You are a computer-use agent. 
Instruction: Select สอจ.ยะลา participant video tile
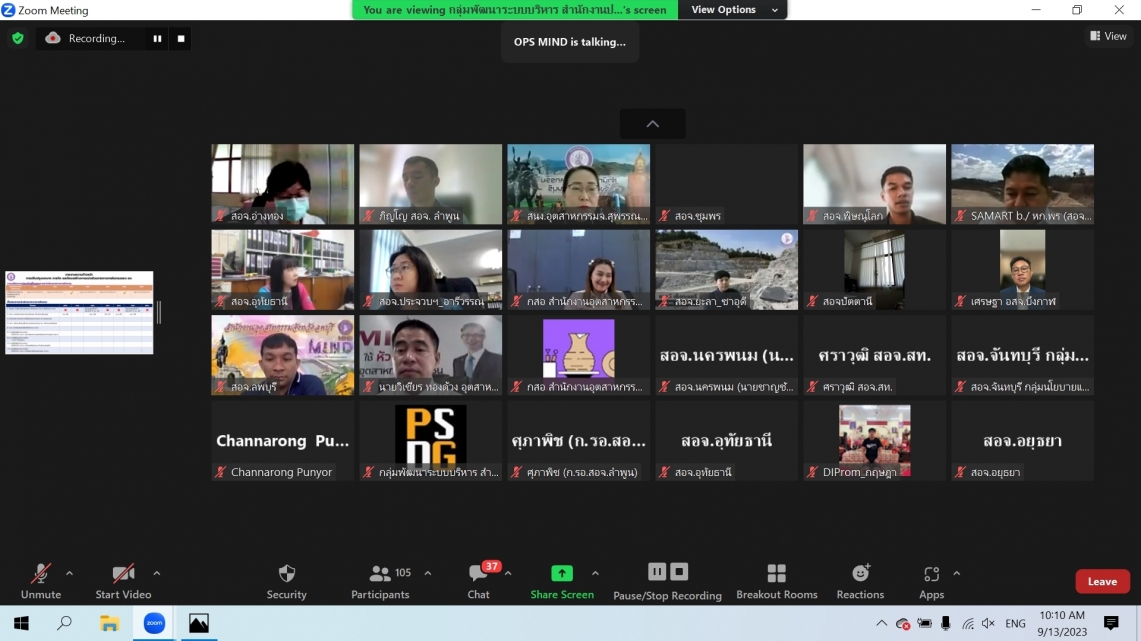pyautogui.click(x=726, y=269)
